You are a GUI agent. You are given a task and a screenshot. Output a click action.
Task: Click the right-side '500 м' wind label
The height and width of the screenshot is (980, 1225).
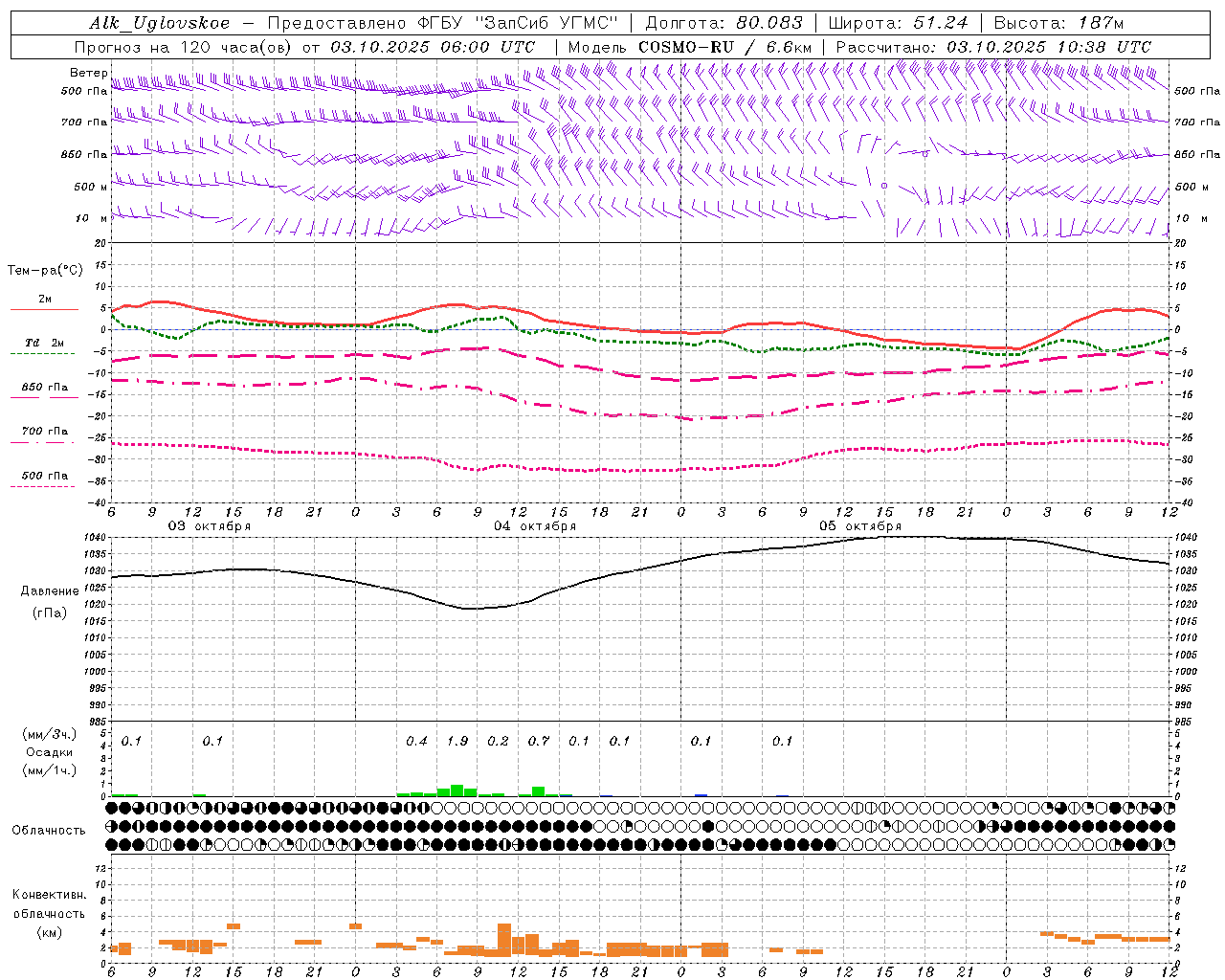pos(1191,187)
